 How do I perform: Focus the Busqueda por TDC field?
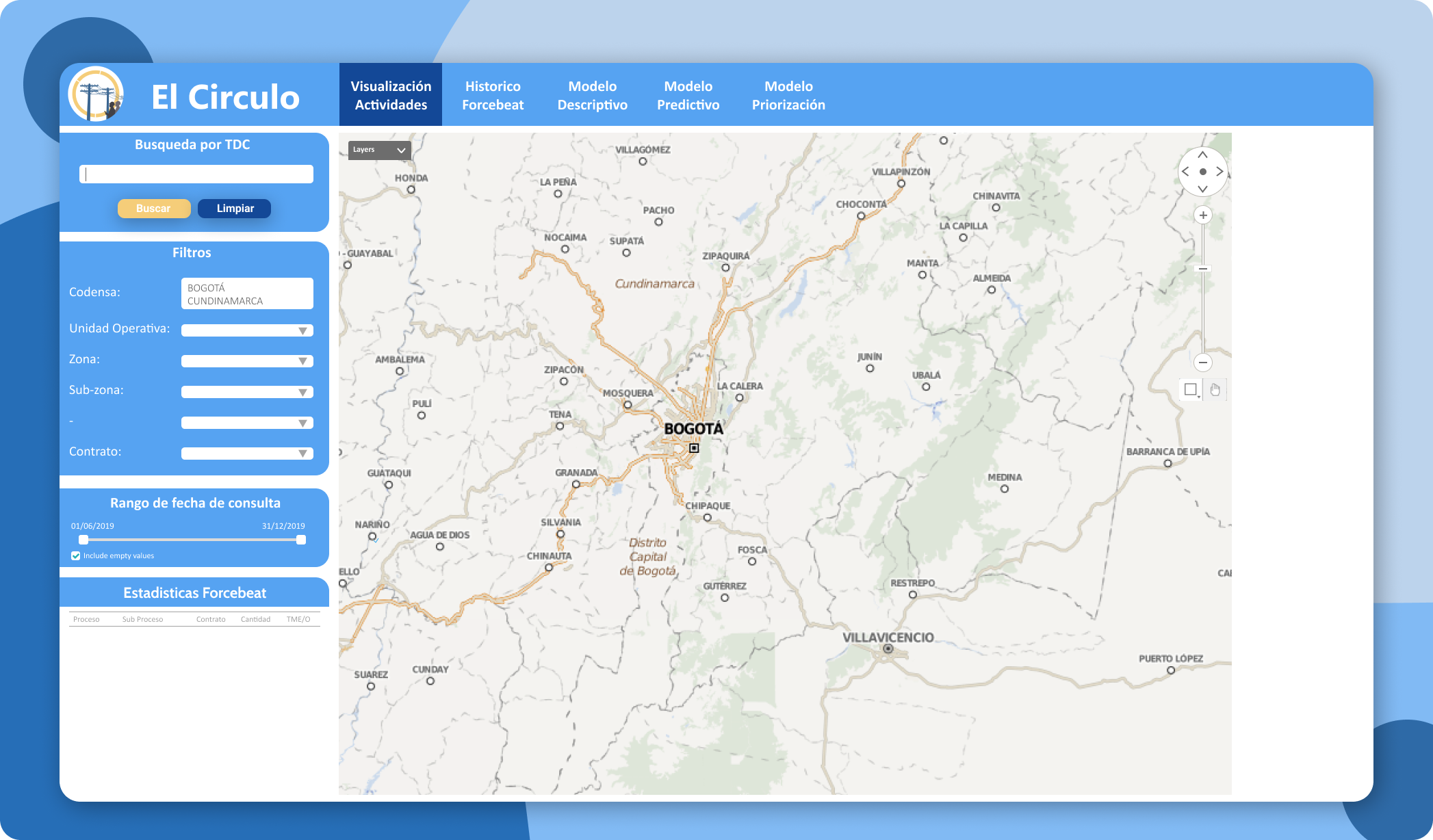196,174
